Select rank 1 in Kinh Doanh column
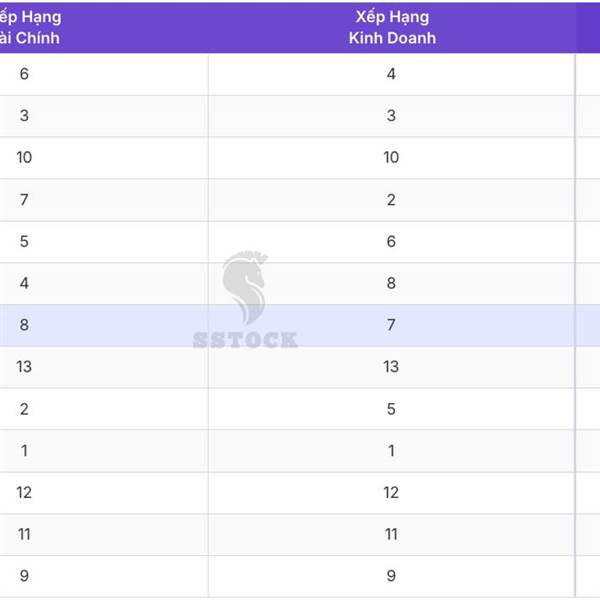The image size is (600, 600). (x=391, y=451)
